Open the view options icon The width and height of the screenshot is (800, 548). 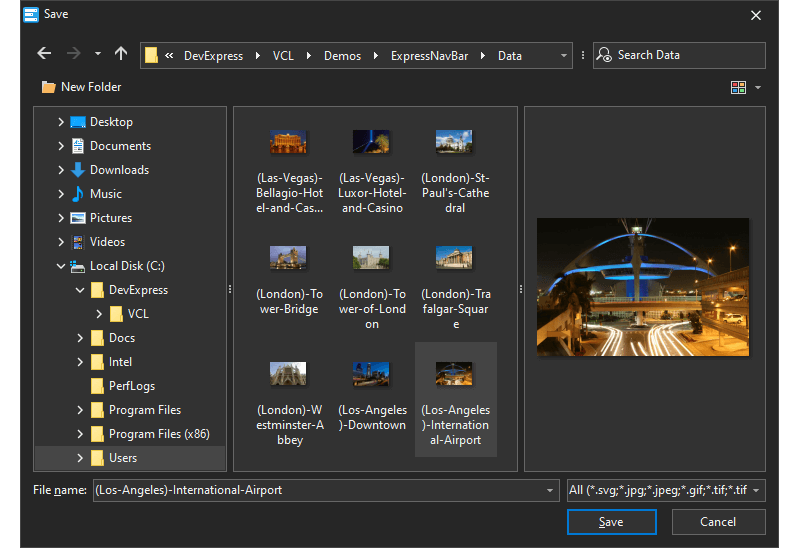tap(739, 87)
